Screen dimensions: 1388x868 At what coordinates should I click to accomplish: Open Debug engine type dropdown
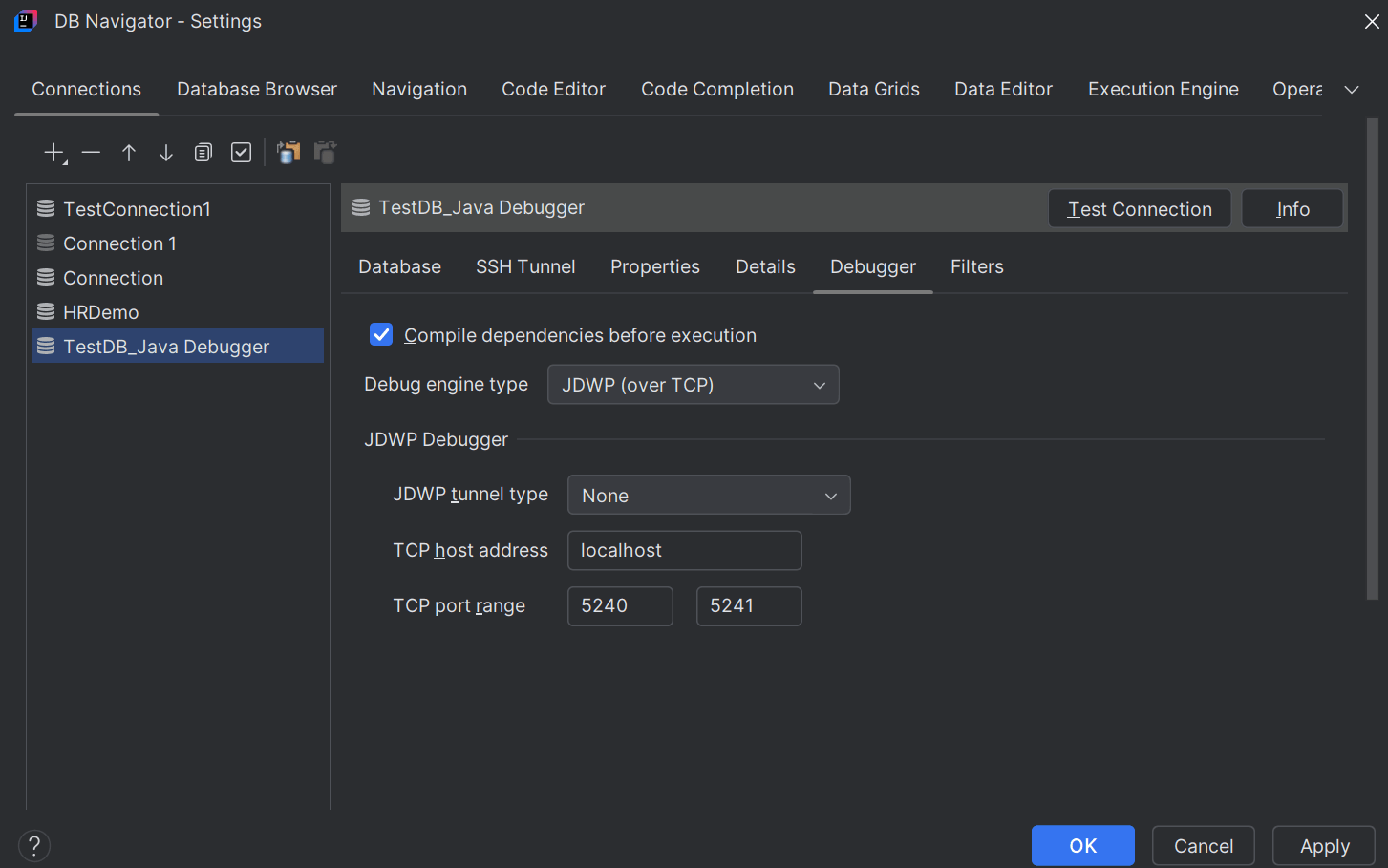pyautogui.click(x=694, y=385)
